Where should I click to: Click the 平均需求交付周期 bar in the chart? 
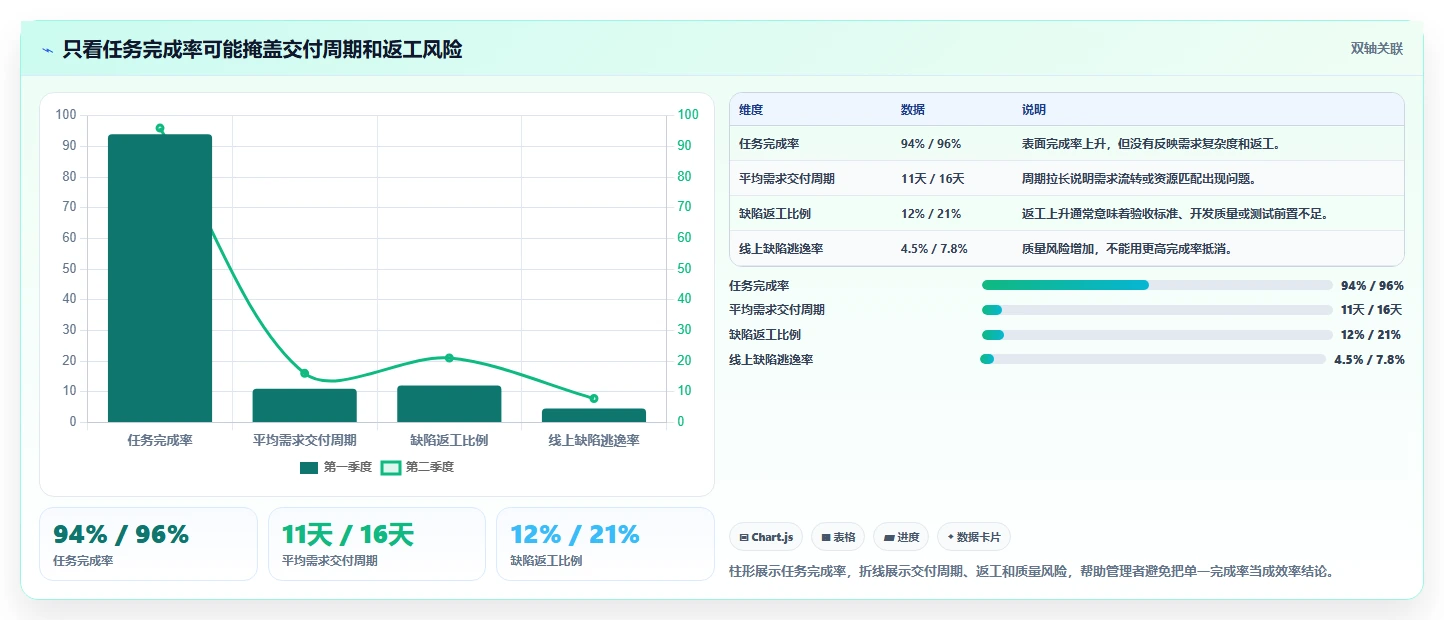point(305,405)
